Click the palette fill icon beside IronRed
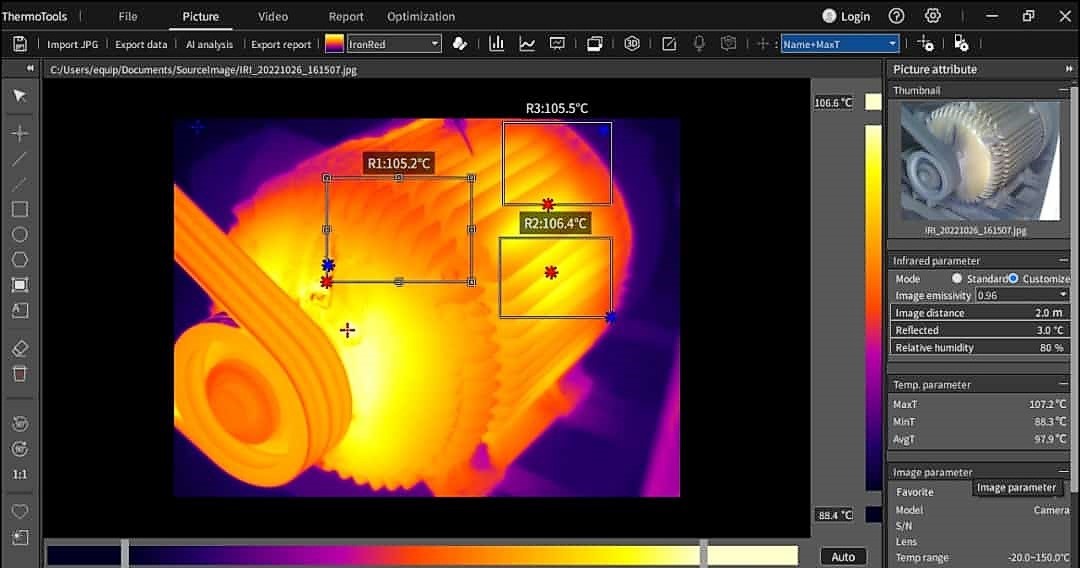1080x568 pixels. click(x=459, y=44)
